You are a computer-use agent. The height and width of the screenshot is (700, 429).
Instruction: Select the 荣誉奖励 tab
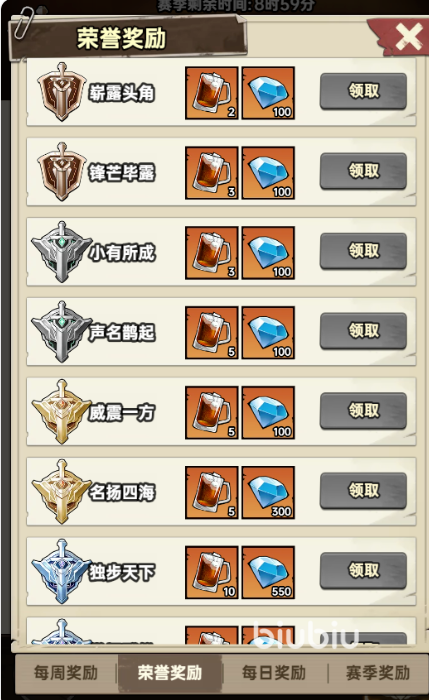(170, 673)
